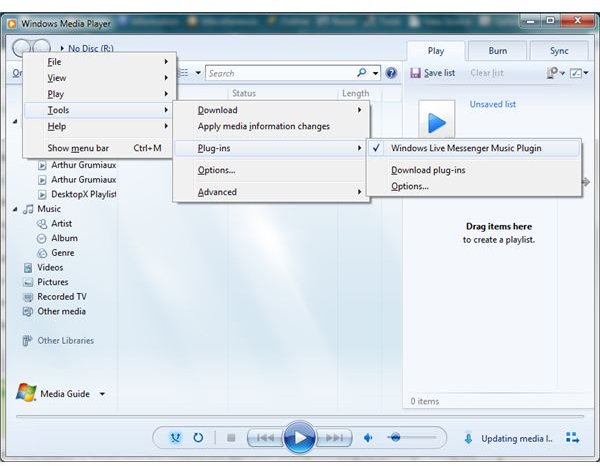Click the Save list disk icon
Image resolution: width=600 pixels, height=466 pixels.
415,73
